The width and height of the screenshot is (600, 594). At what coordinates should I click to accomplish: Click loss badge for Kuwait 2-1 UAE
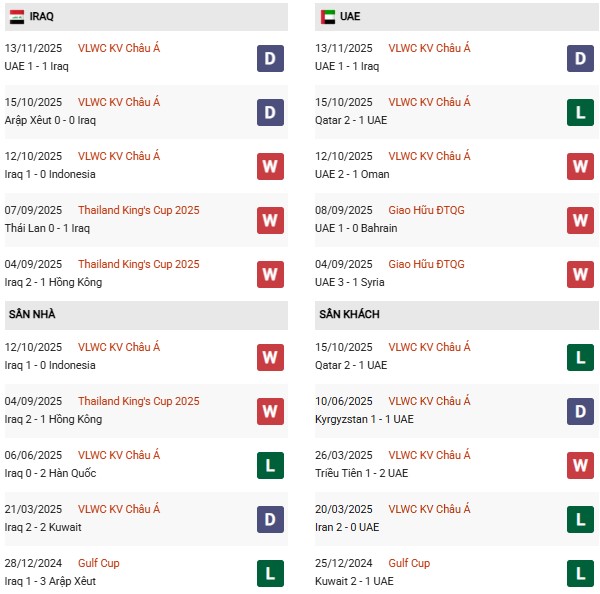[580, 574]
